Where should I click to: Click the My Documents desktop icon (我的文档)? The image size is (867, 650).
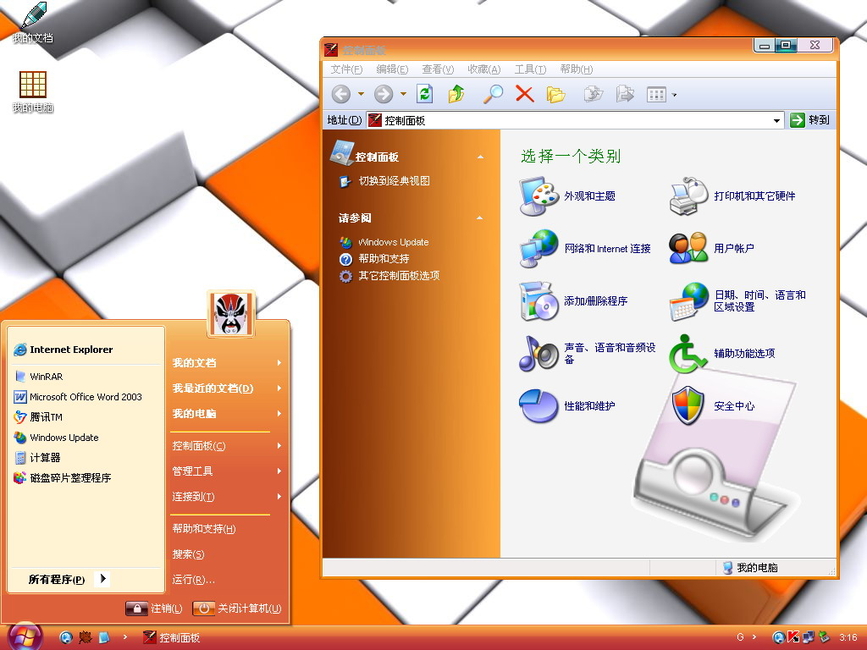coord(33,22)
